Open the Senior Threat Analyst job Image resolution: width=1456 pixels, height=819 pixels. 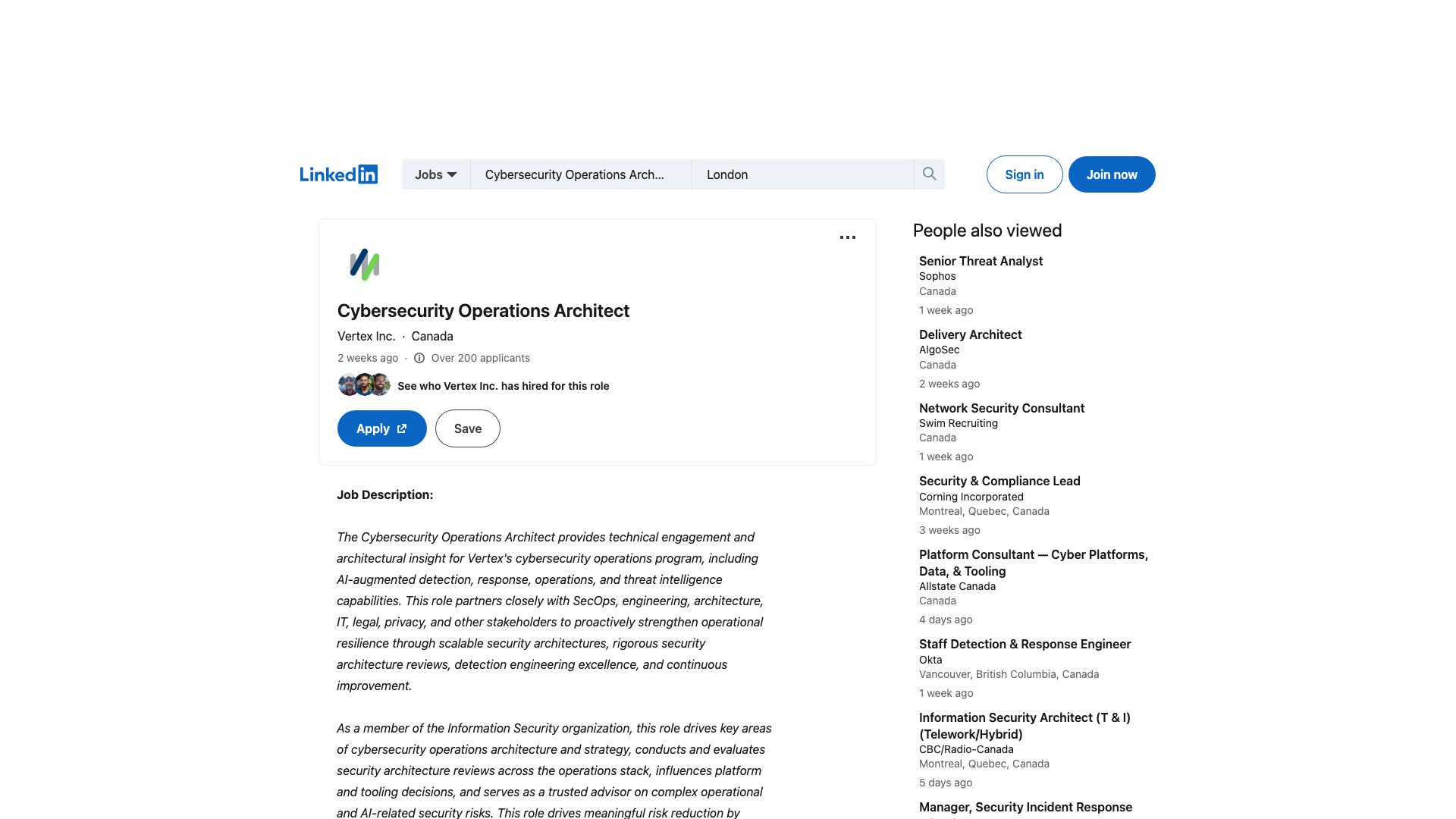click(981, 261)
